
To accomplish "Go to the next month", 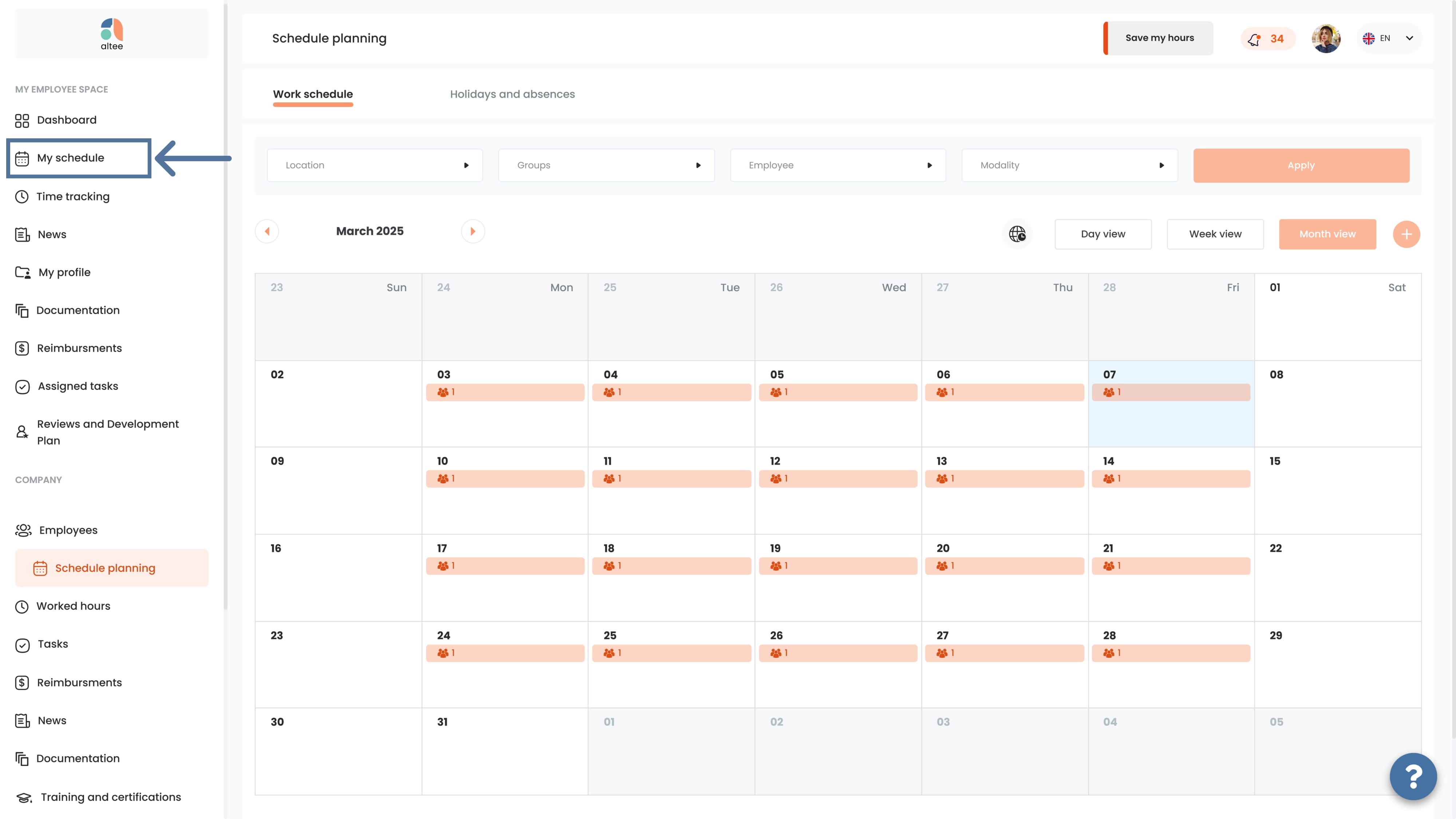I will click(473, 231).
